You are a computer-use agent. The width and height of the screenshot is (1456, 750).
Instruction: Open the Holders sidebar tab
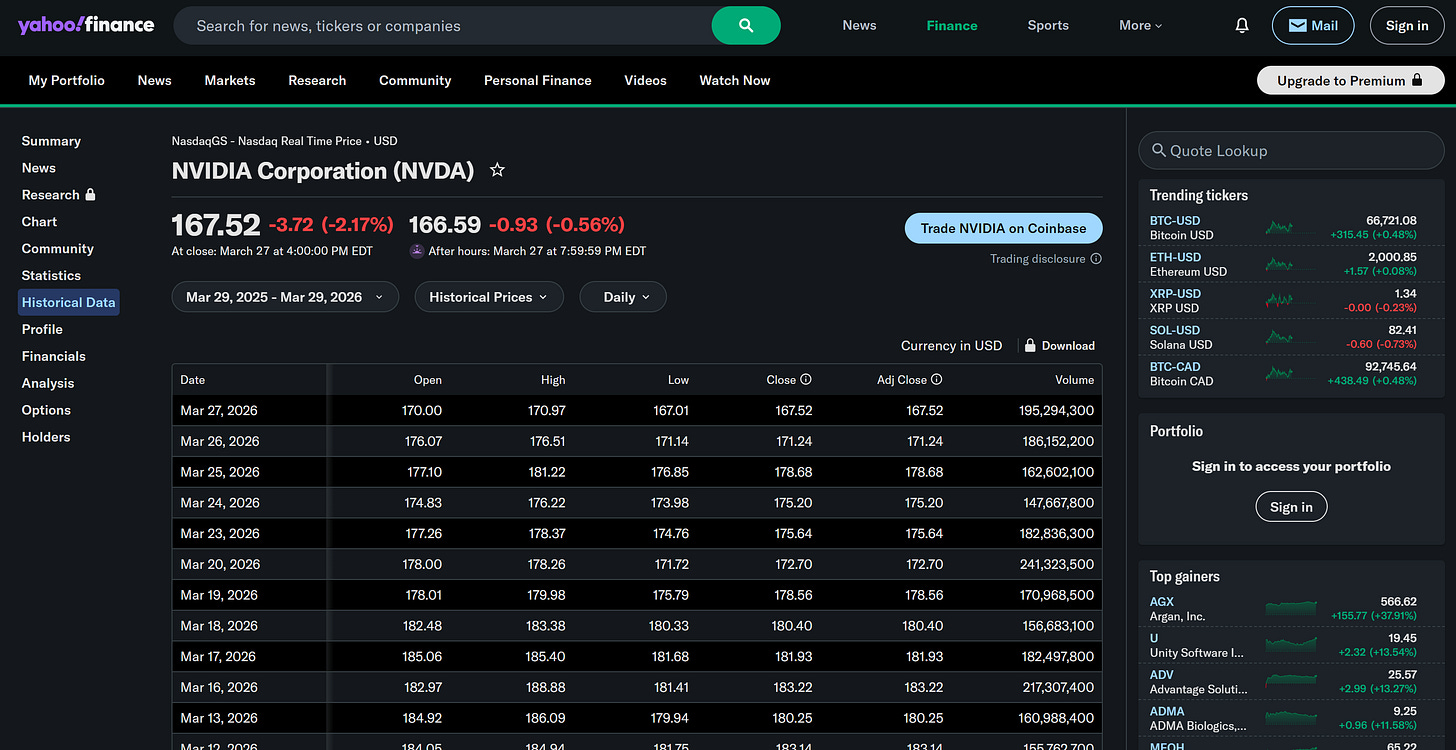[46, 437]
